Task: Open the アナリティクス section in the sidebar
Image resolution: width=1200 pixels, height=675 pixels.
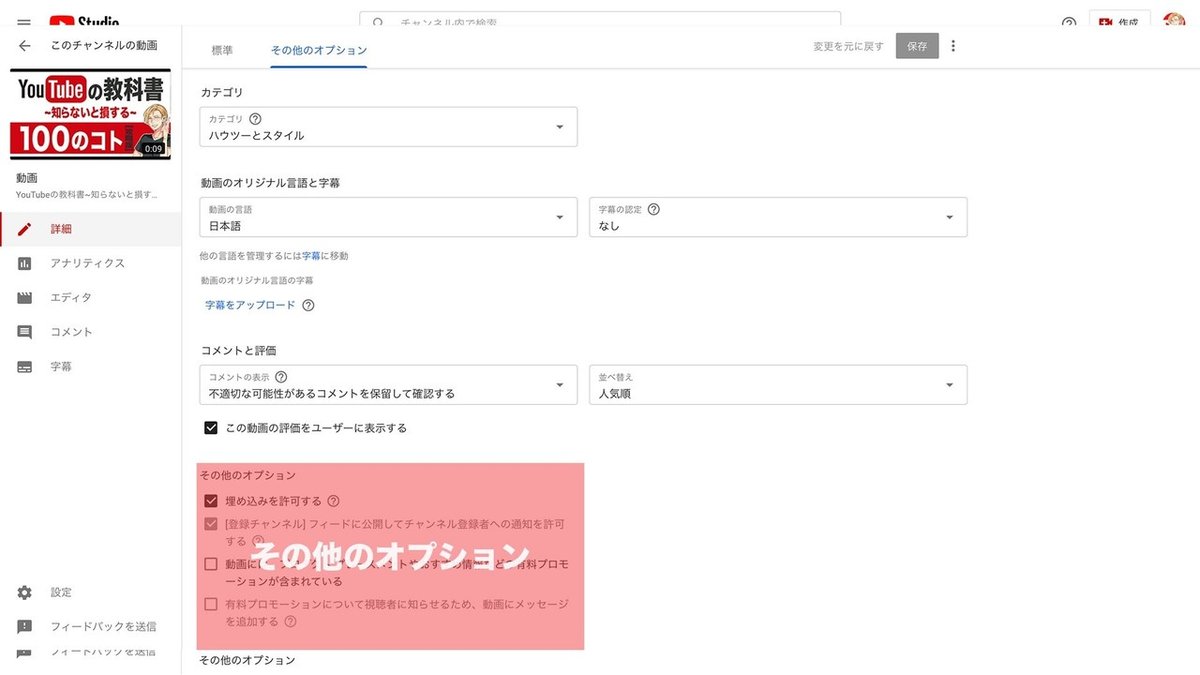Action: [x=26, y=263]
